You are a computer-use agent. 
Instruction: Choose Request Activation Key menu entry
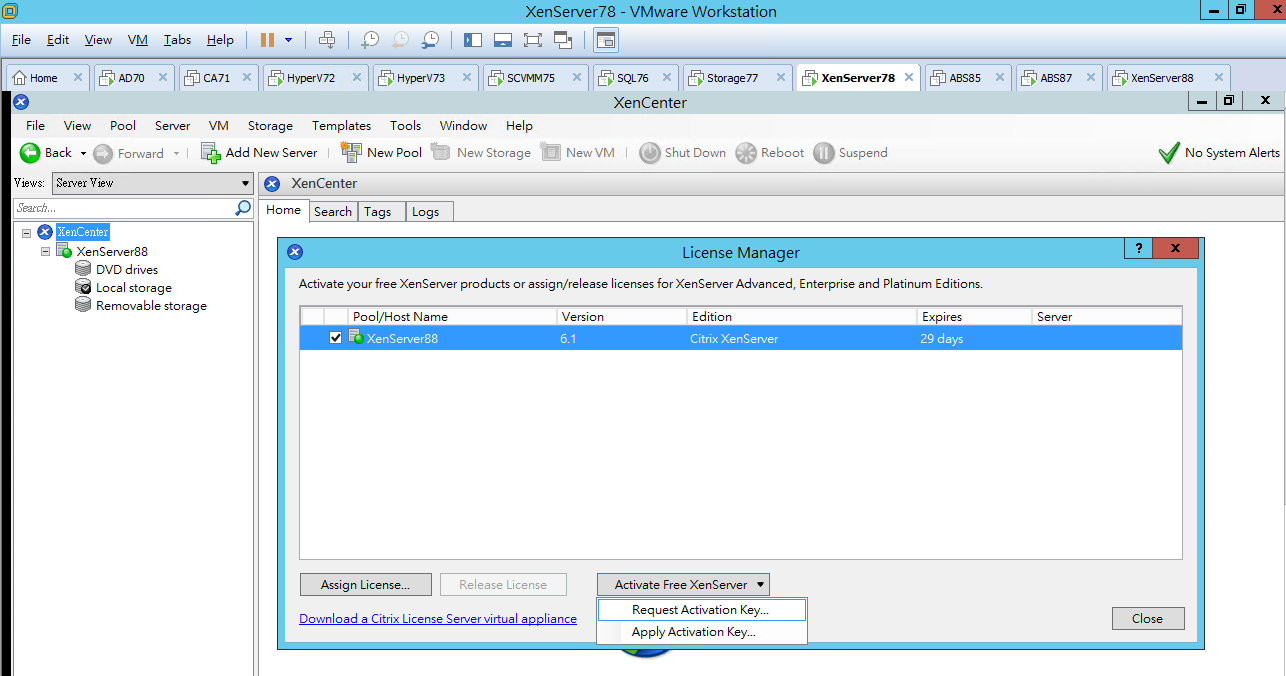pyautogui.click(x=701, y=610)
